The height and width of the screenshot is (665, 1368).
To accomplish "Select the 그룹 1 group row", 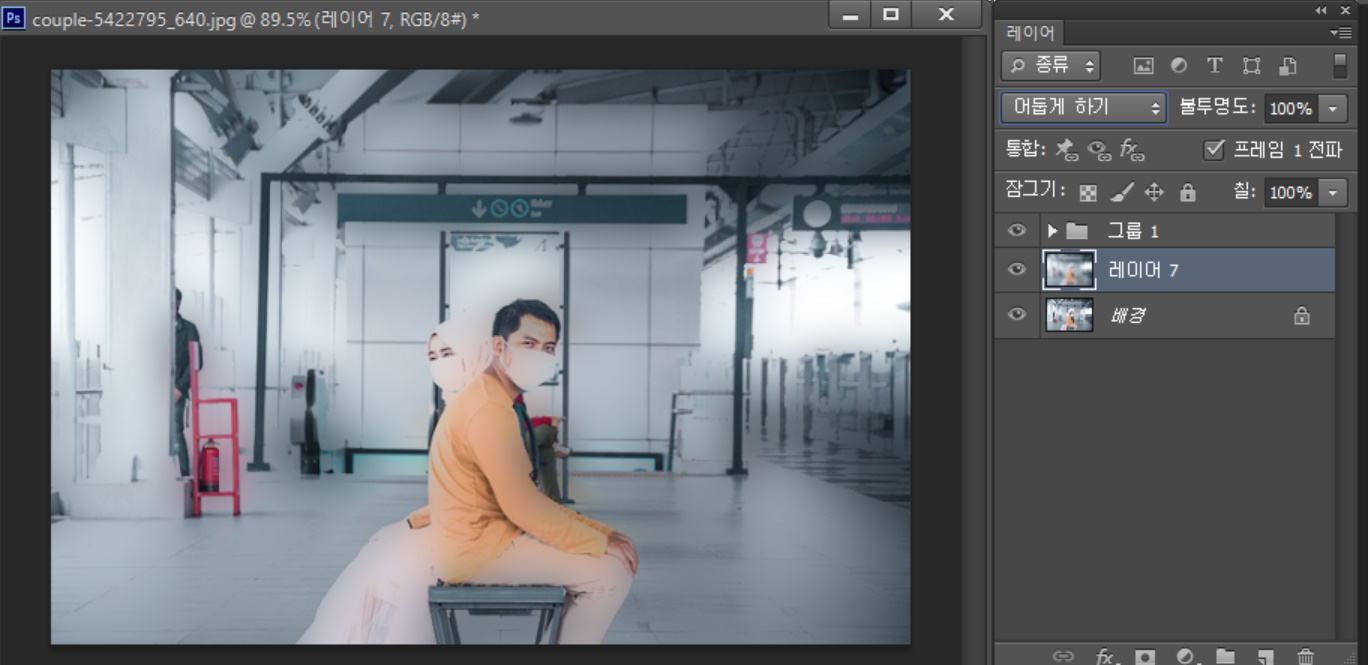I will (x=1165, y=231).
